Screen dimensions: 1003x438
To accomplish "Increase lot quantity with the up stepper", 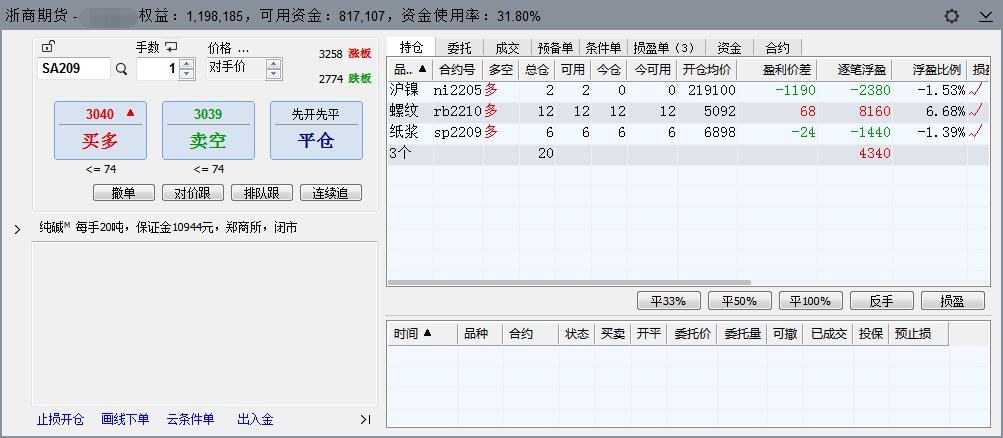I will [186, 64].
